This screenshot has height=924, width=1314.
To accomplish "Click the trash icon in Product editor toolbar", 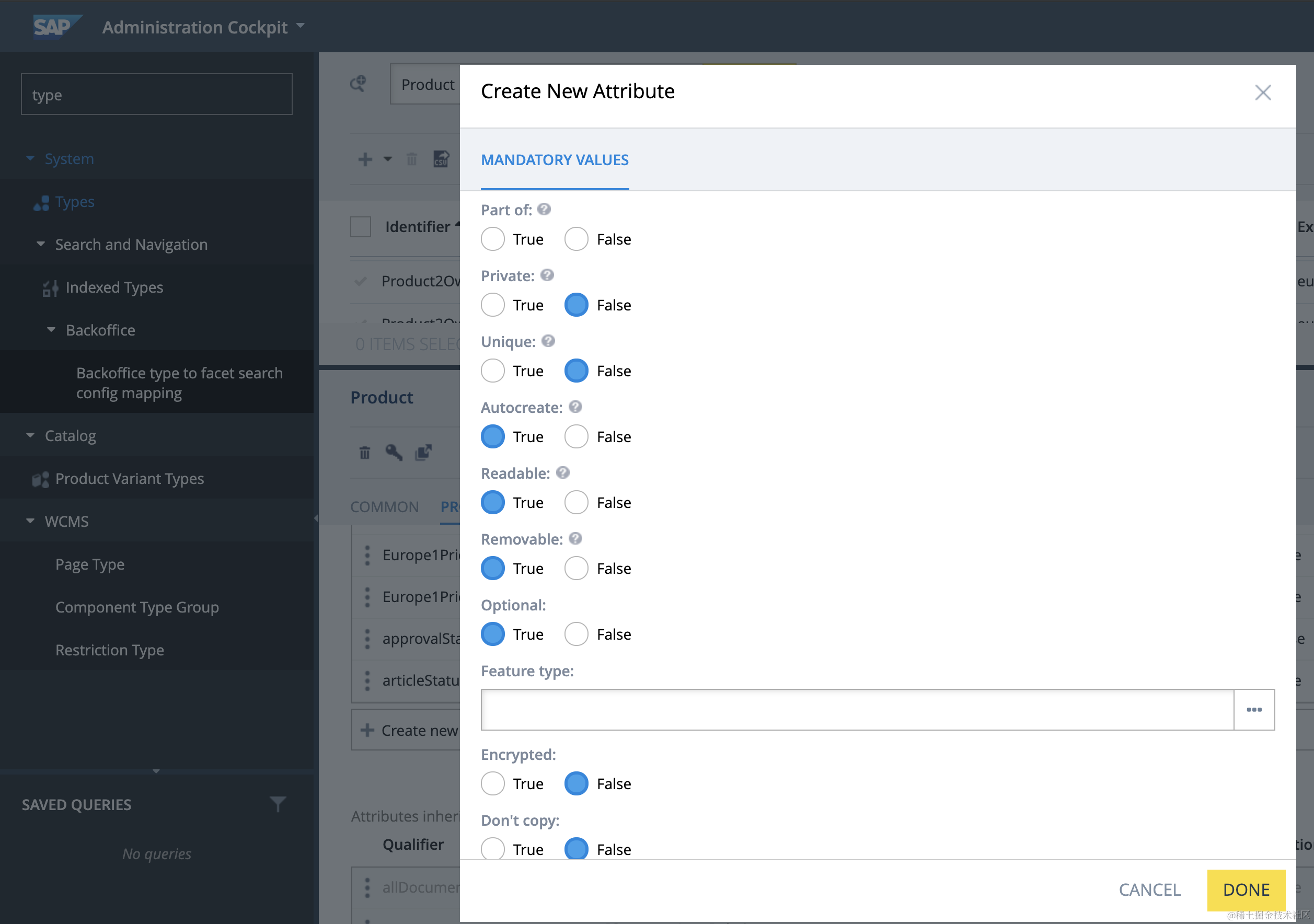I will pyautogui.click(x=364, y=453).
